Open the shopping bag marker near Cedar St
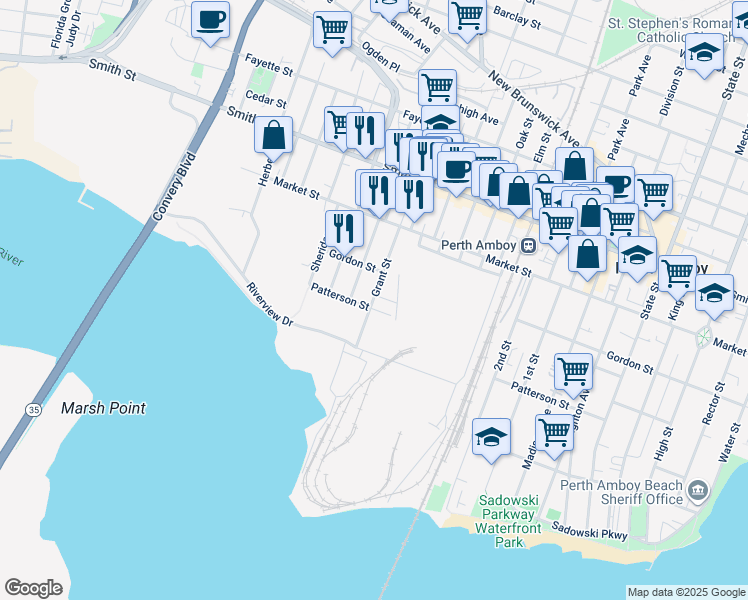The width and height of the screenshot is (748, 600). pos(273,135)
